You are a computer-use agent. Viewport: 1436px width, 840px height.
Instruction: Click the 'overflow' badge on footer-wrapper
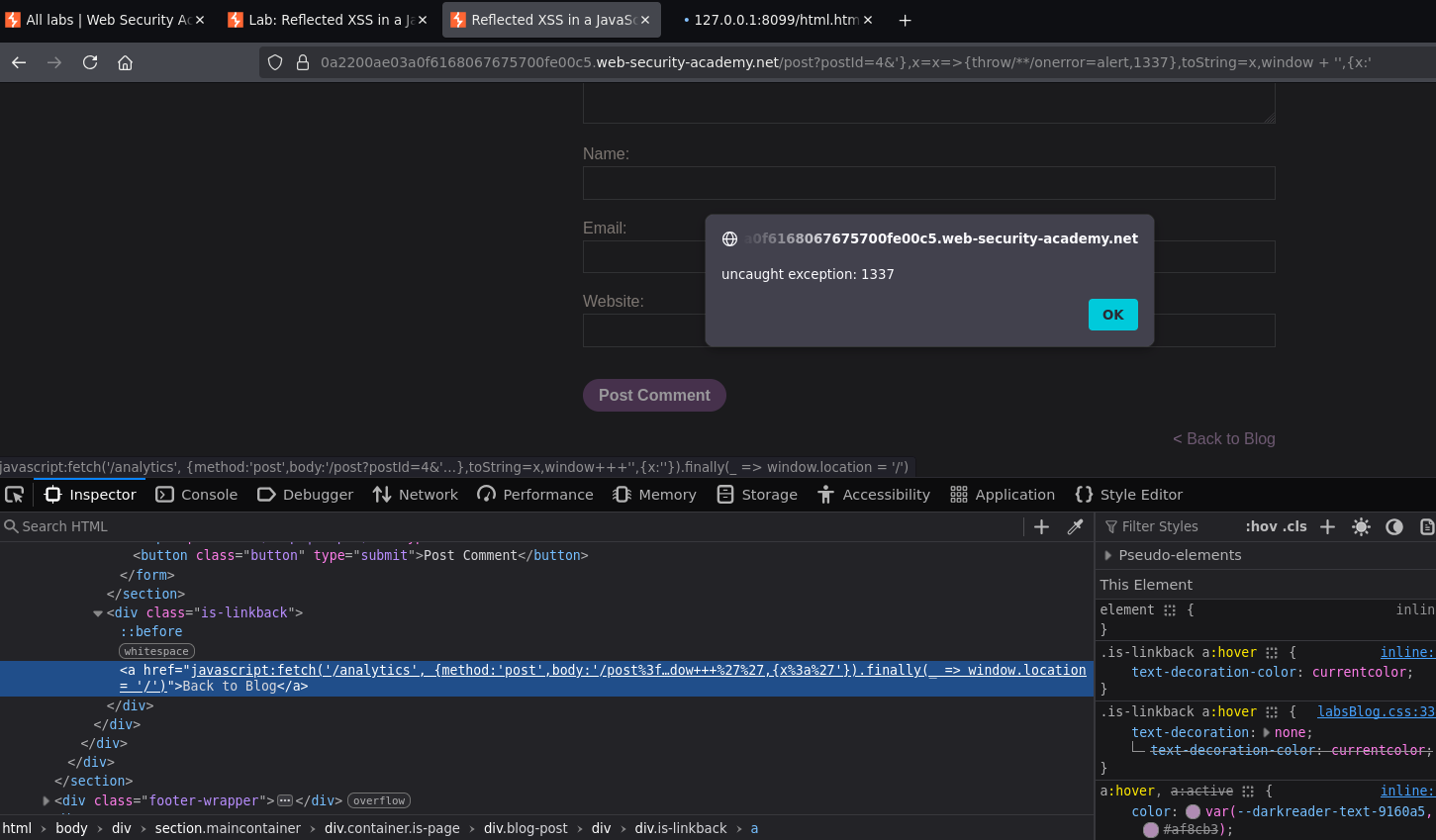tap(379, 800)
